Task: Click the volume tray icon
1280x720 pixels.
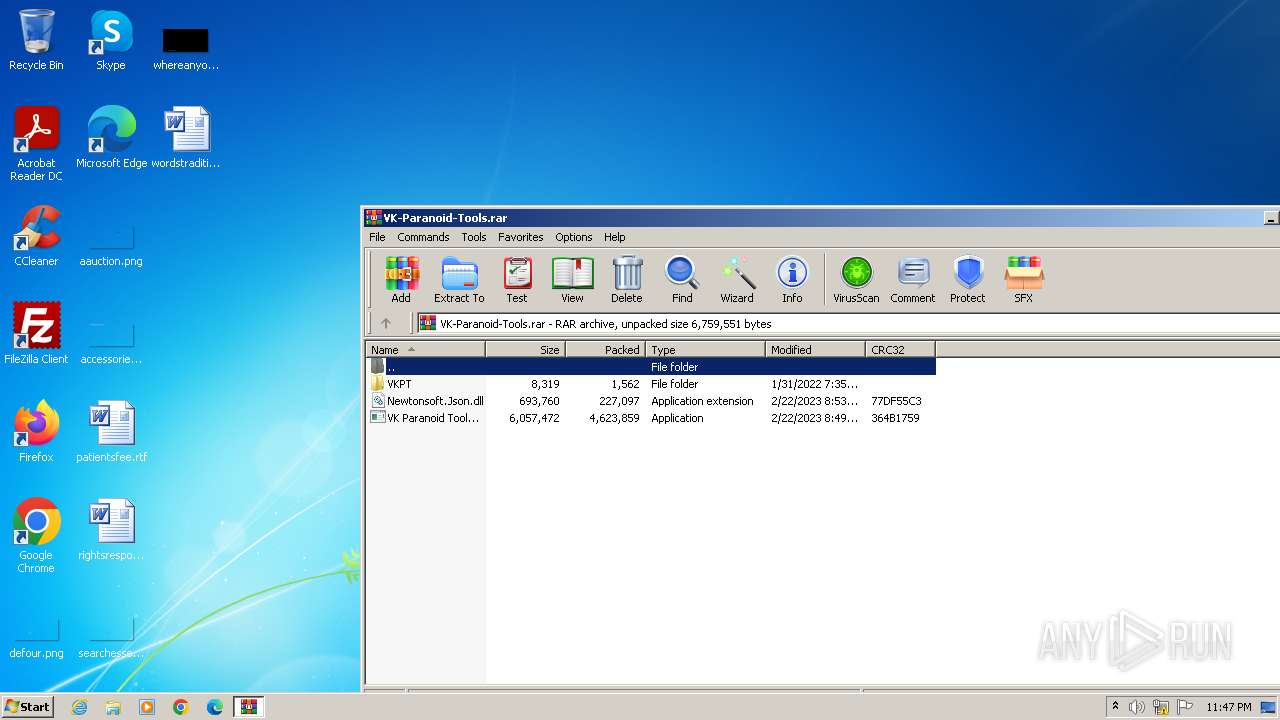Action: (1137, 707)
